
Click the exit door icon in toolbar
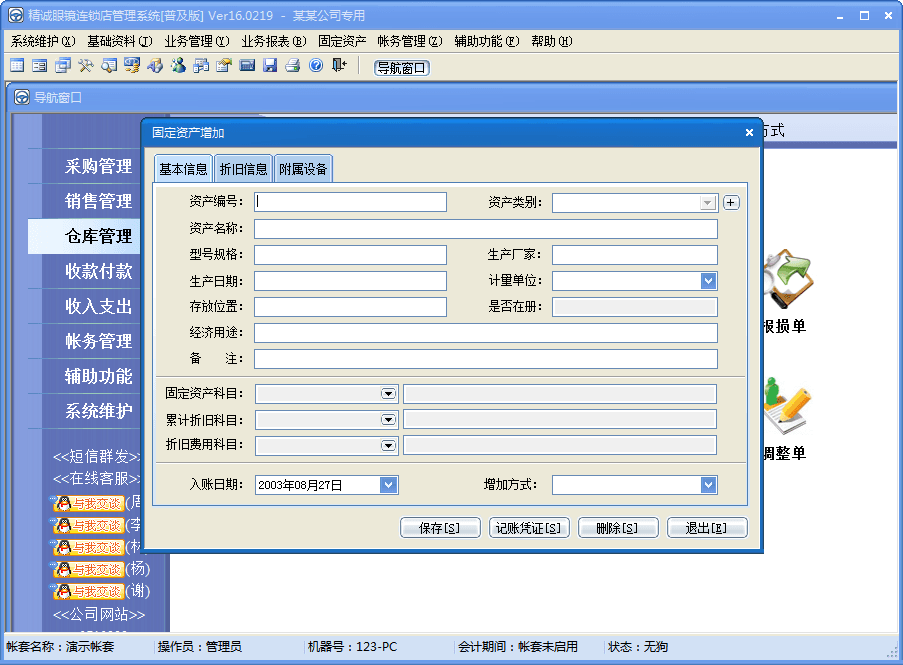(x=340, y=66)
